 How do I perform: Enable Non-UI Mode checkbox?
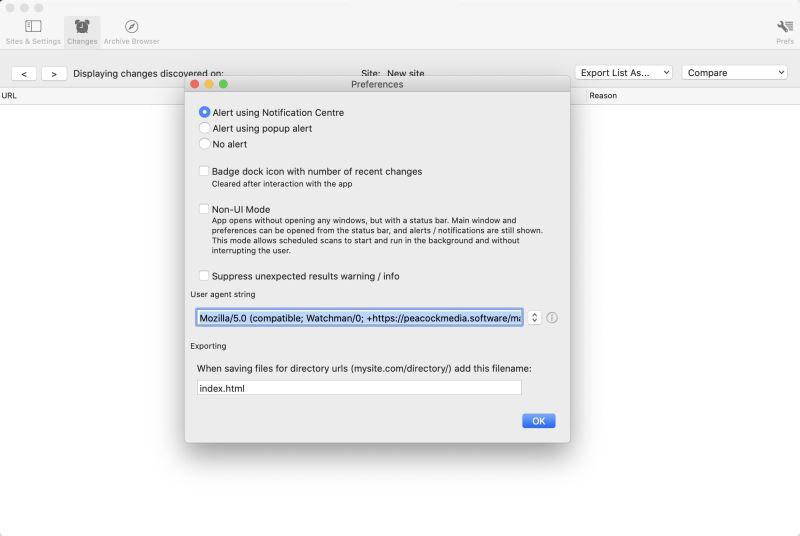(x=204, y=209)
